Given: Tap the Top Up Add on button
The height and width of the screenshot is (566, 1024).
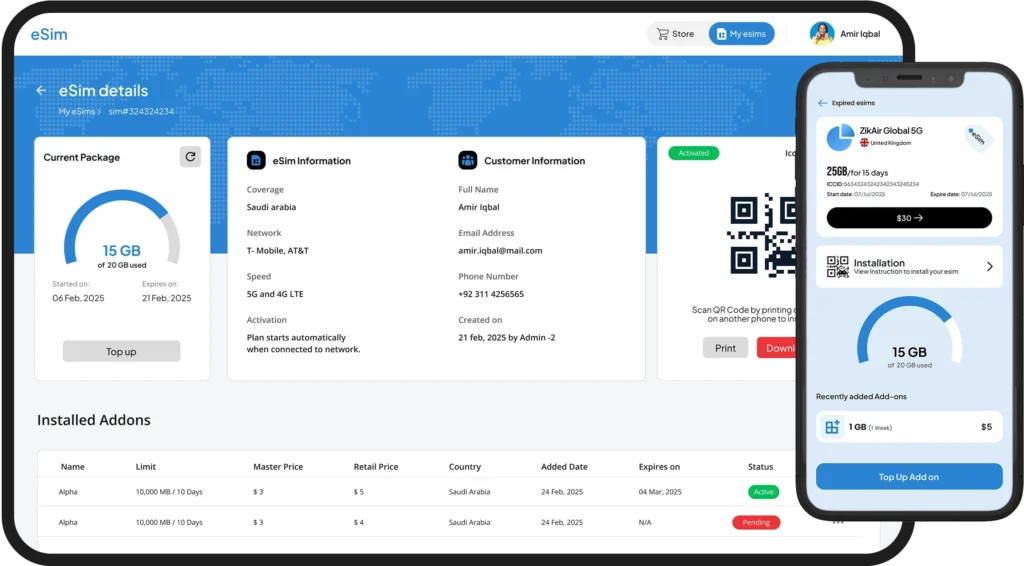Looking at the screenshot, I should (908, 477).
